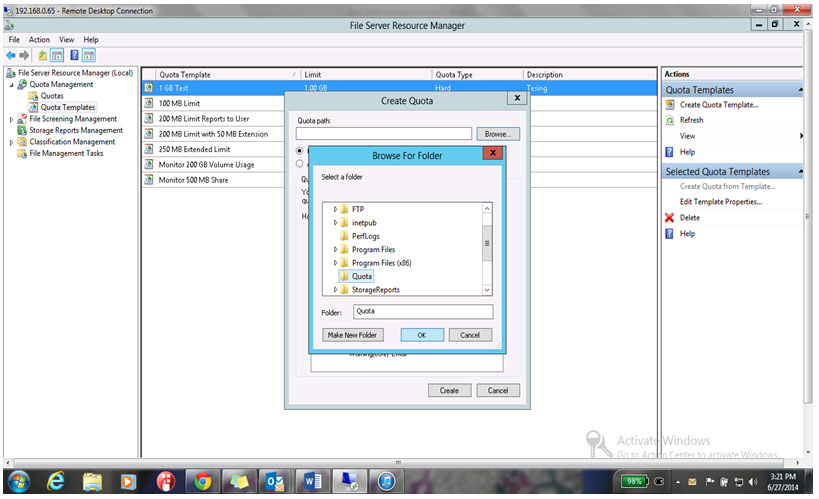
Task: Expand the Program Files (x86) folder node
Action: coord(335,263)
